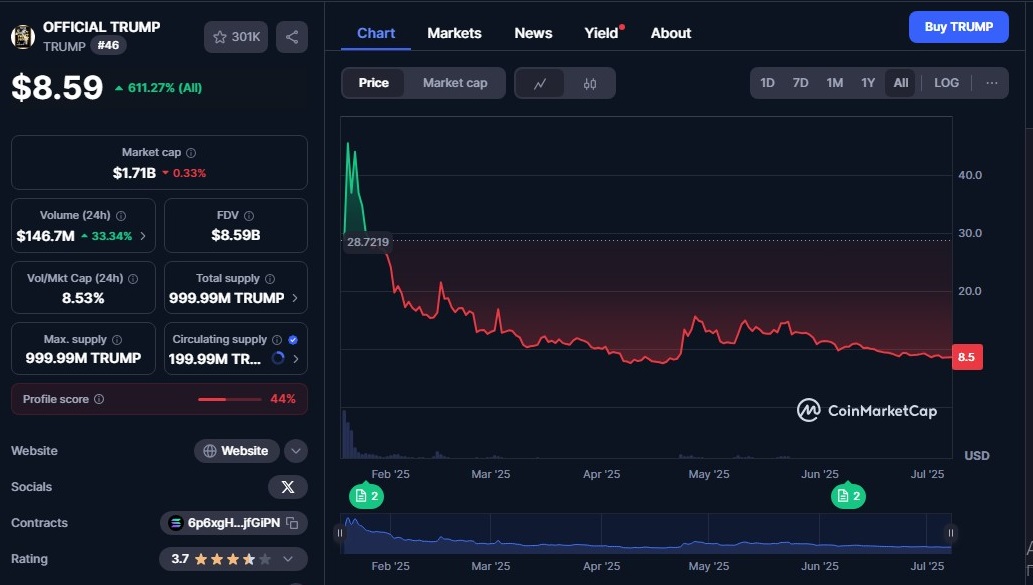Click the 8.5 current price label on axis
The height and width of the screenshot is (585, 1033).
pos(967,357)
